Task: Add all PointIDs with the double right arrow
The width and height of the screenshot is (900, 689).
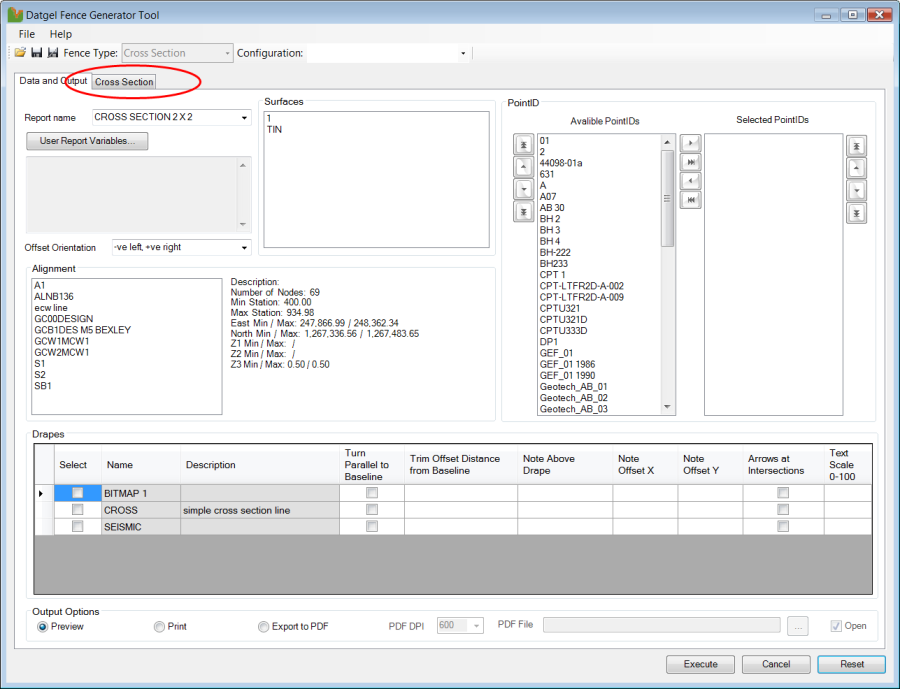Action: (690, 162)
